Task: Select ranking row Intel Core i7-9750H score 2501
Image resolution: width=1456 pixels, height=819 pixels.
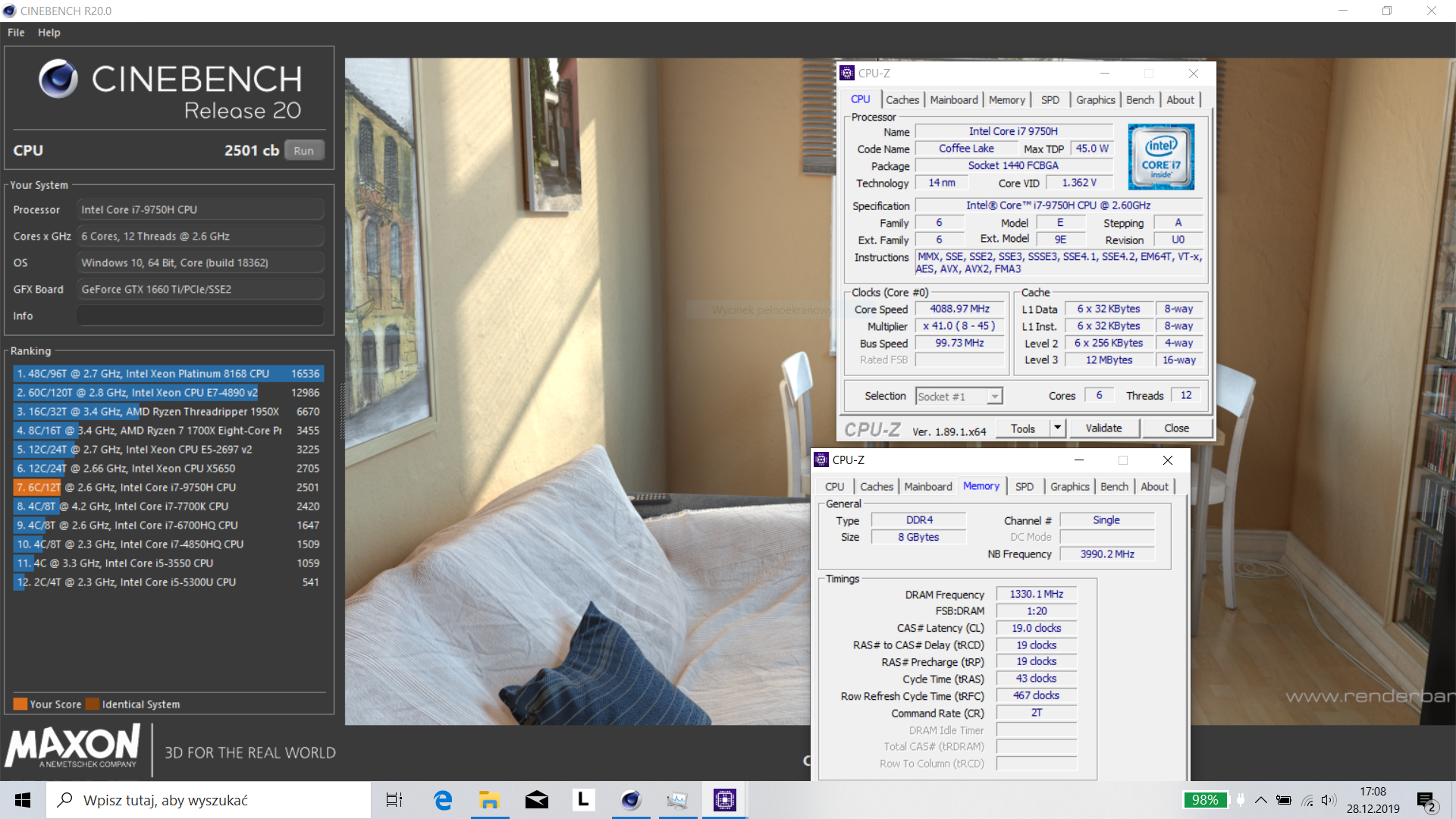Action: pos(168,488)
